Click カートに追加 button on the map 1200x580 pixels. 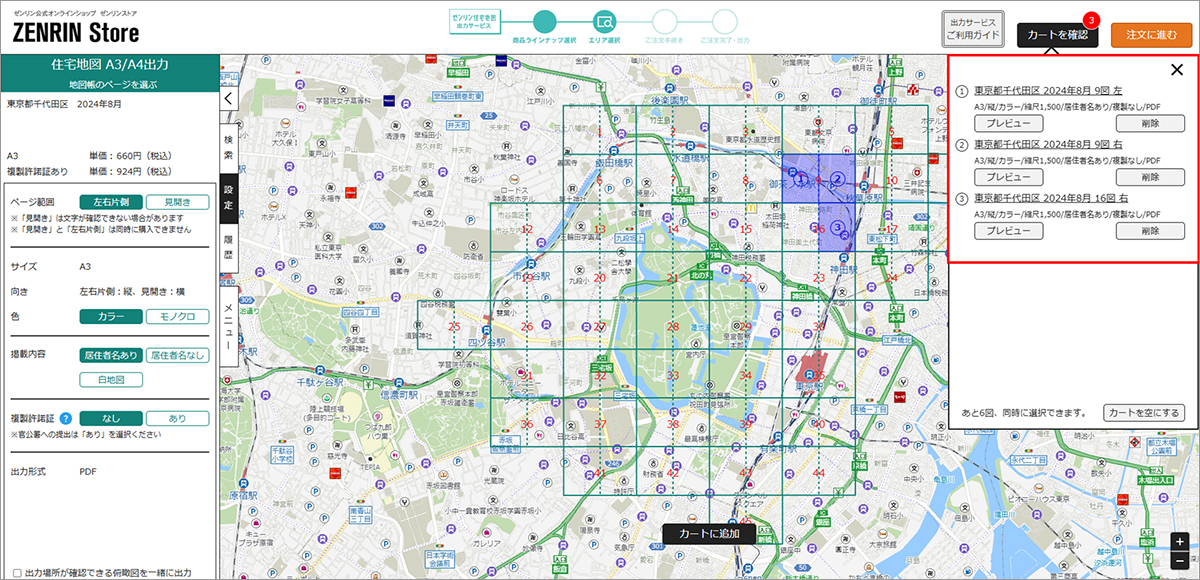pos(709,534)
